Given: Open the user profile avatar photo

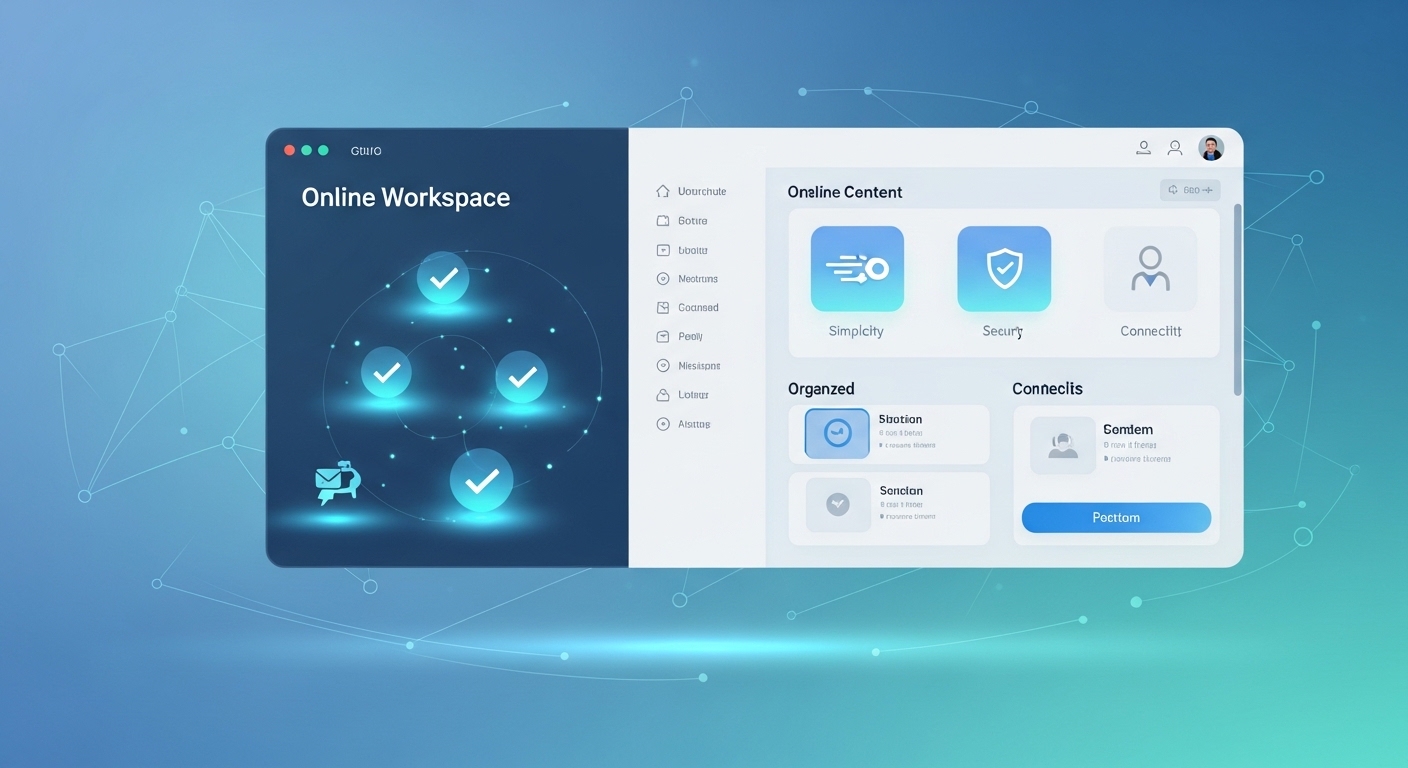Looking at the screenshot, I should (1211, 148).
